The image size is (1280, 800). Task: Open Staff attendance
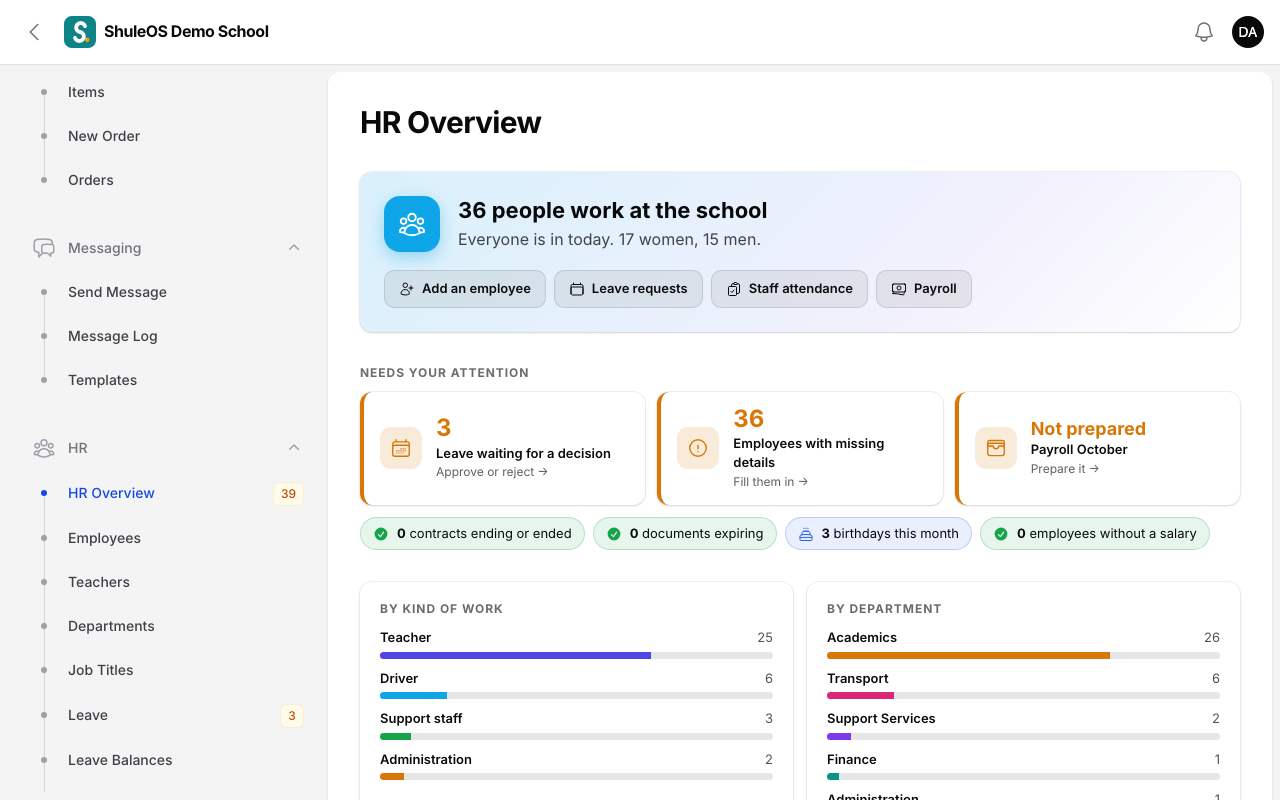coord(789,289)
